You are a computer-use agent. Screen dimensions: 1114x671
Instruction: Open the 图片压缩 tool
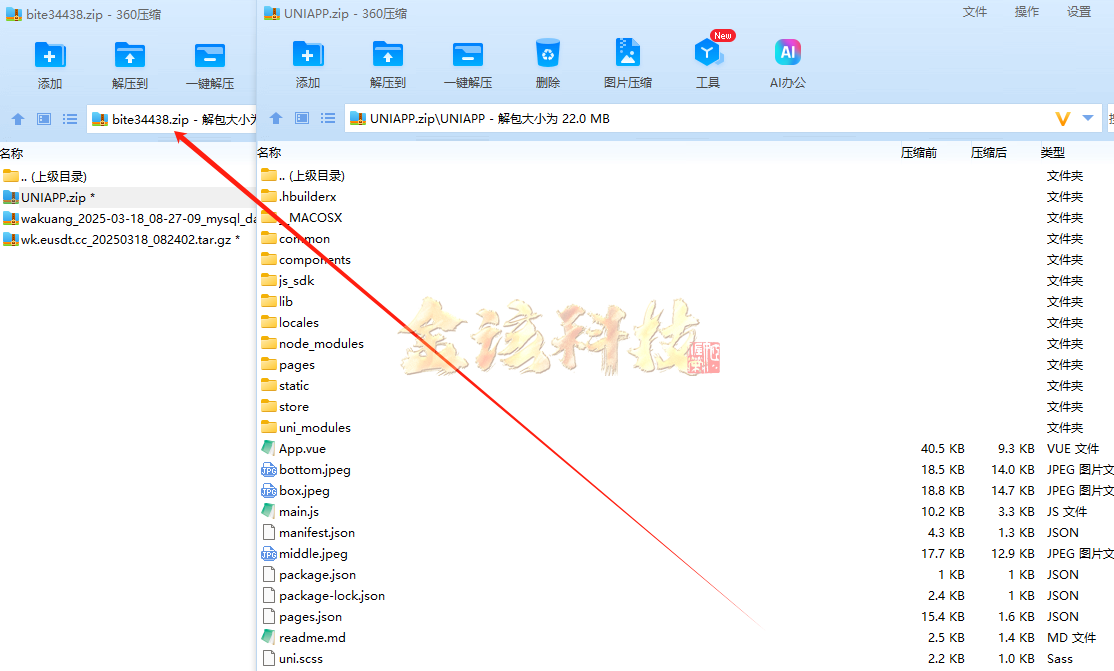627,54
